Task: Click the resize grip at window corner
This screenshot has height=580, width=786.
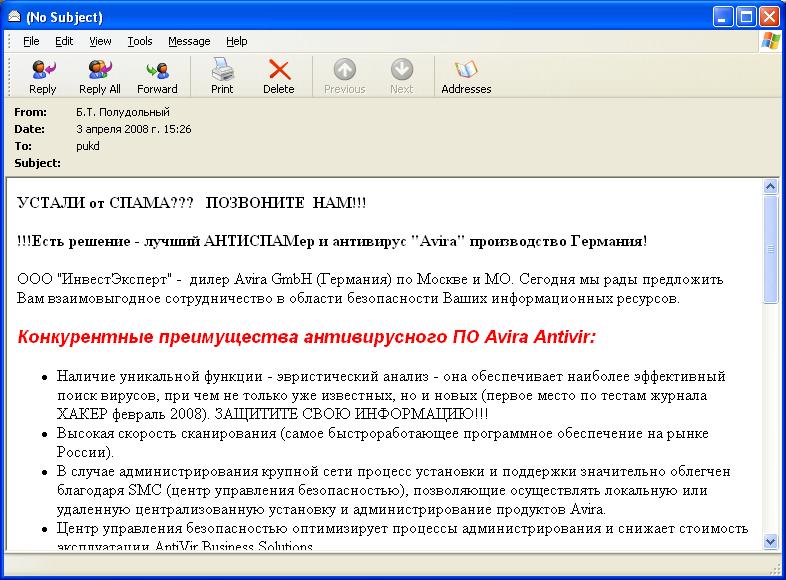Action: (x=776, y=569)
